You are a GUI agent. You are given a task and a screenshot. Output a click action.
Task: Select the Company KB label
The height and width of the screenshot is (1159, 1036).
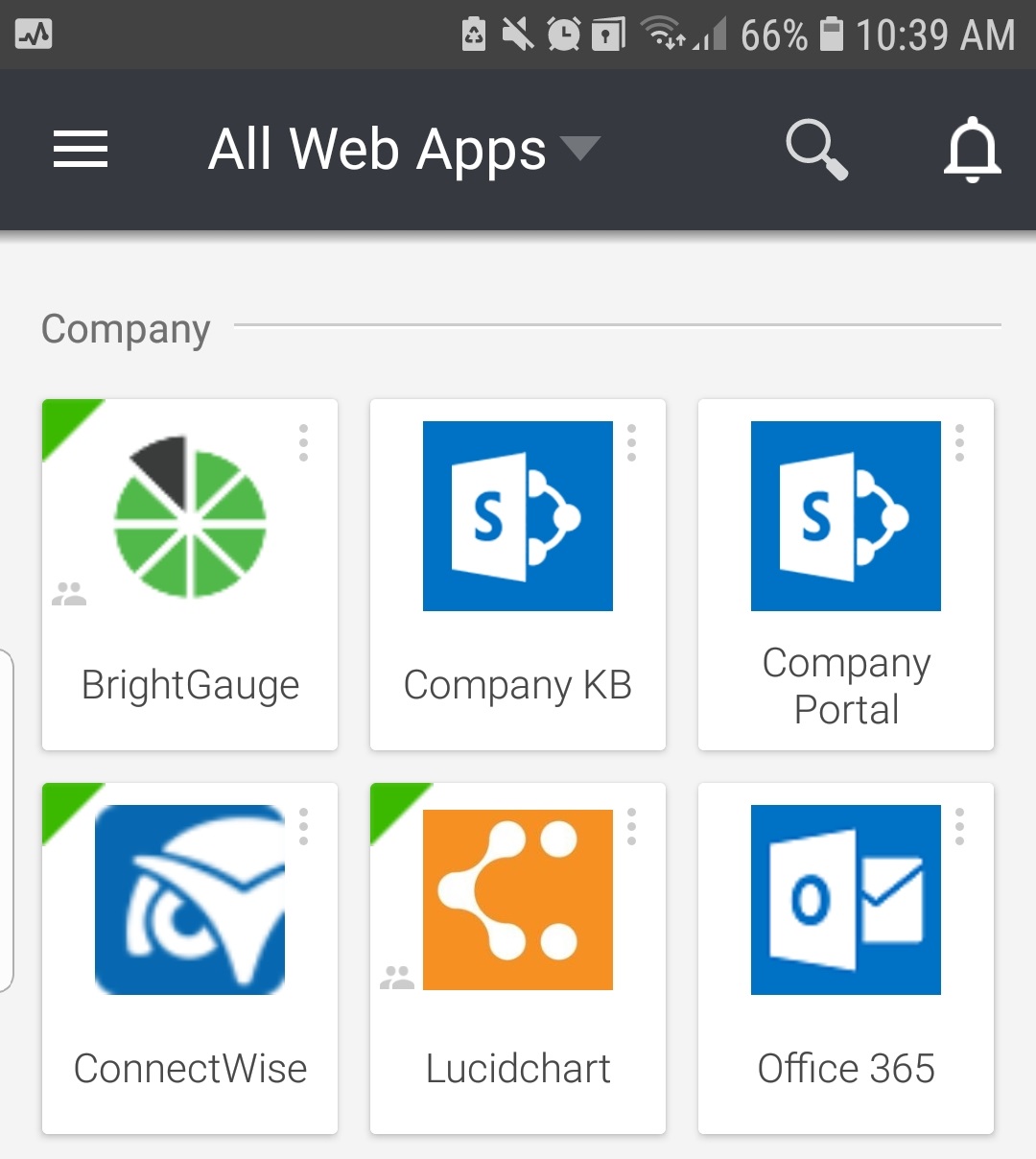[518, 686]
